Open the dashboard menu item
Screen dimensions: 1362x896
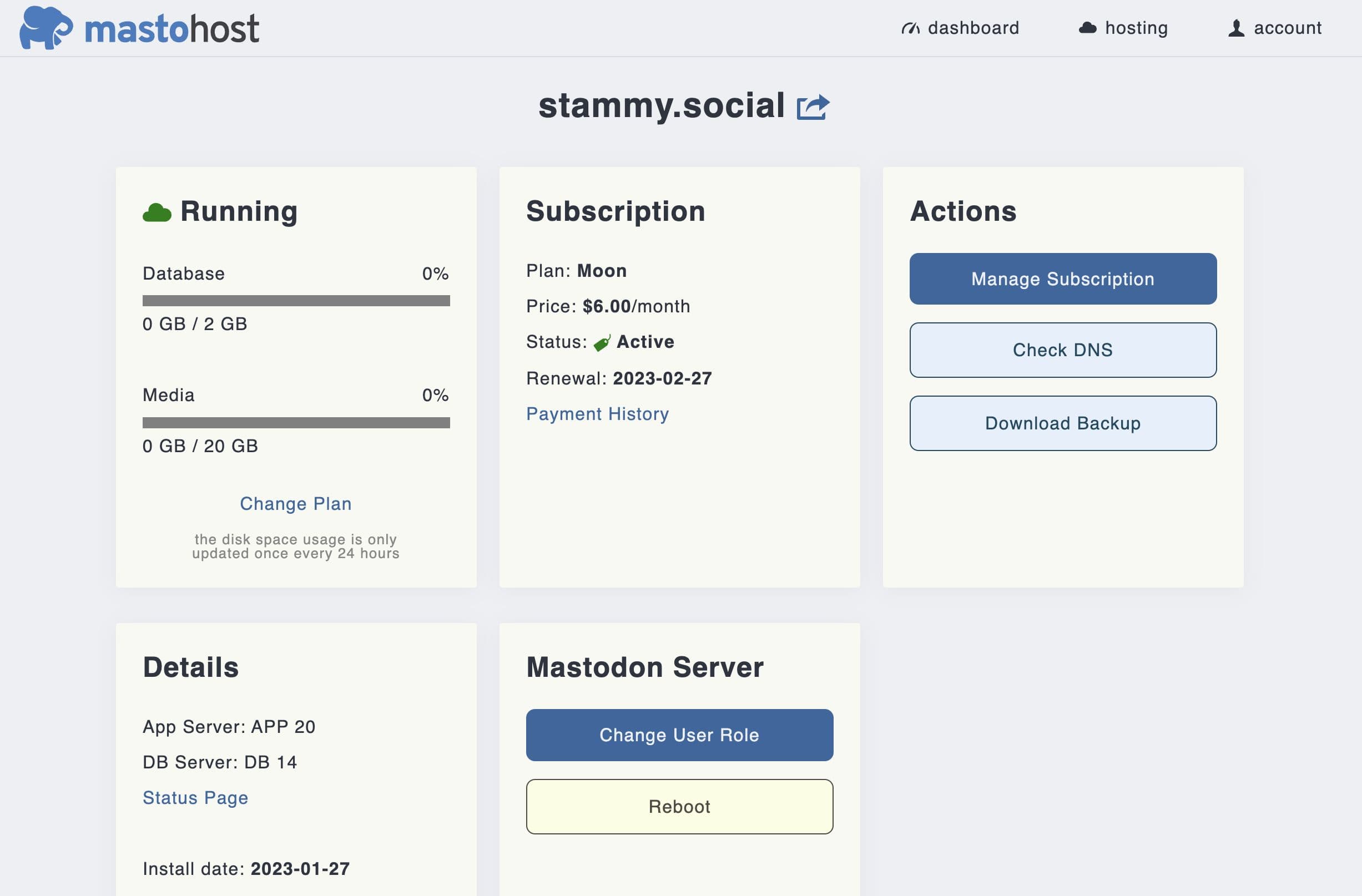[960, 28]
